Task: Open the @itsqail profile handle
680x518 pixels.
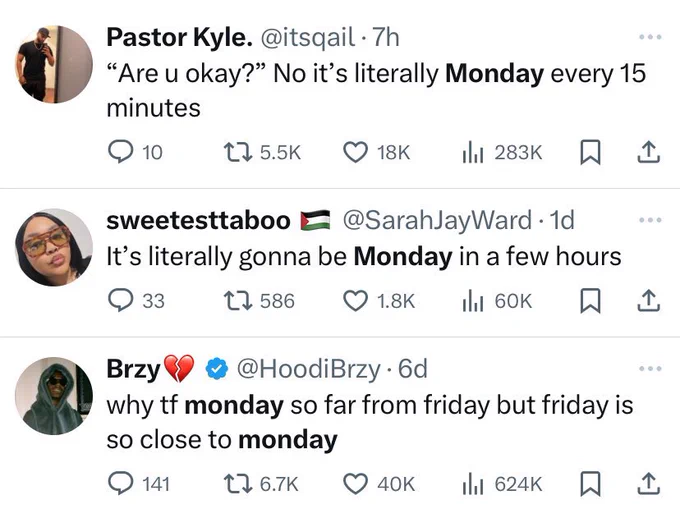Action: tap(307, 37)
